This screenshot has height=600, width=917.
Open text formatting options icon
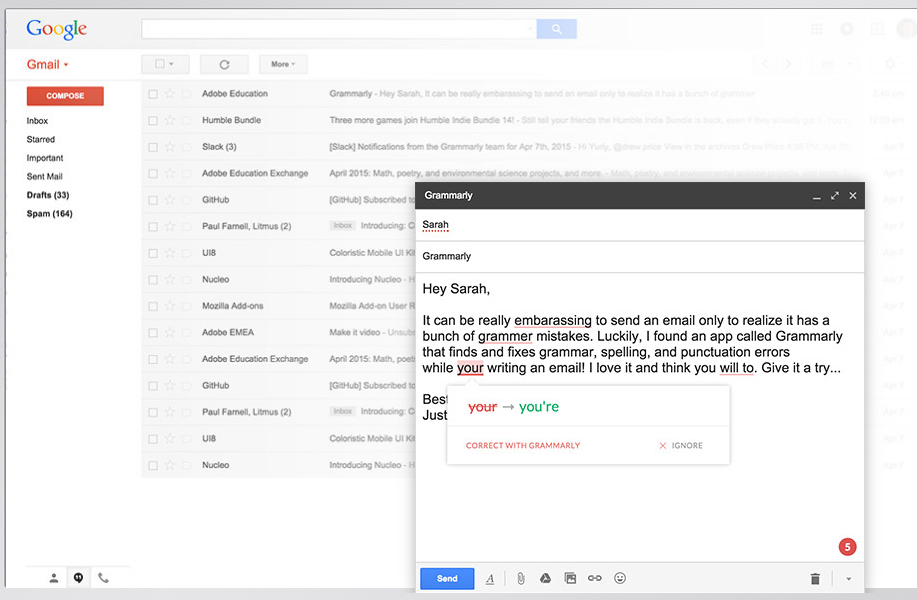490,578
